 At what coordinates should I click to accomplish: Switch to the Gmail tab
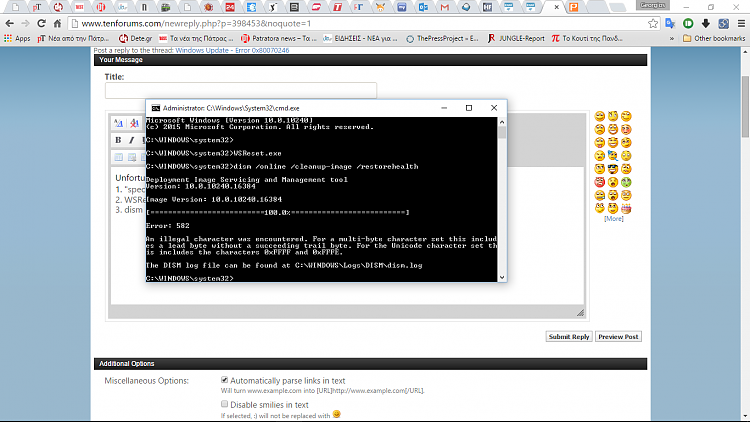[445, 7]
